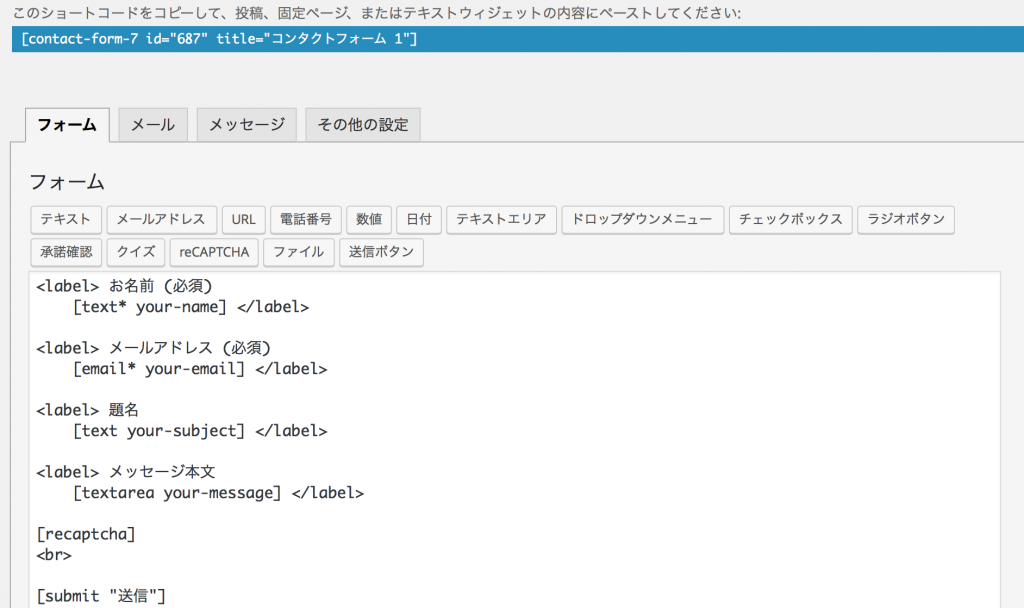
Task: Add the reCAPTCHA tag
Action: (214, 252)
